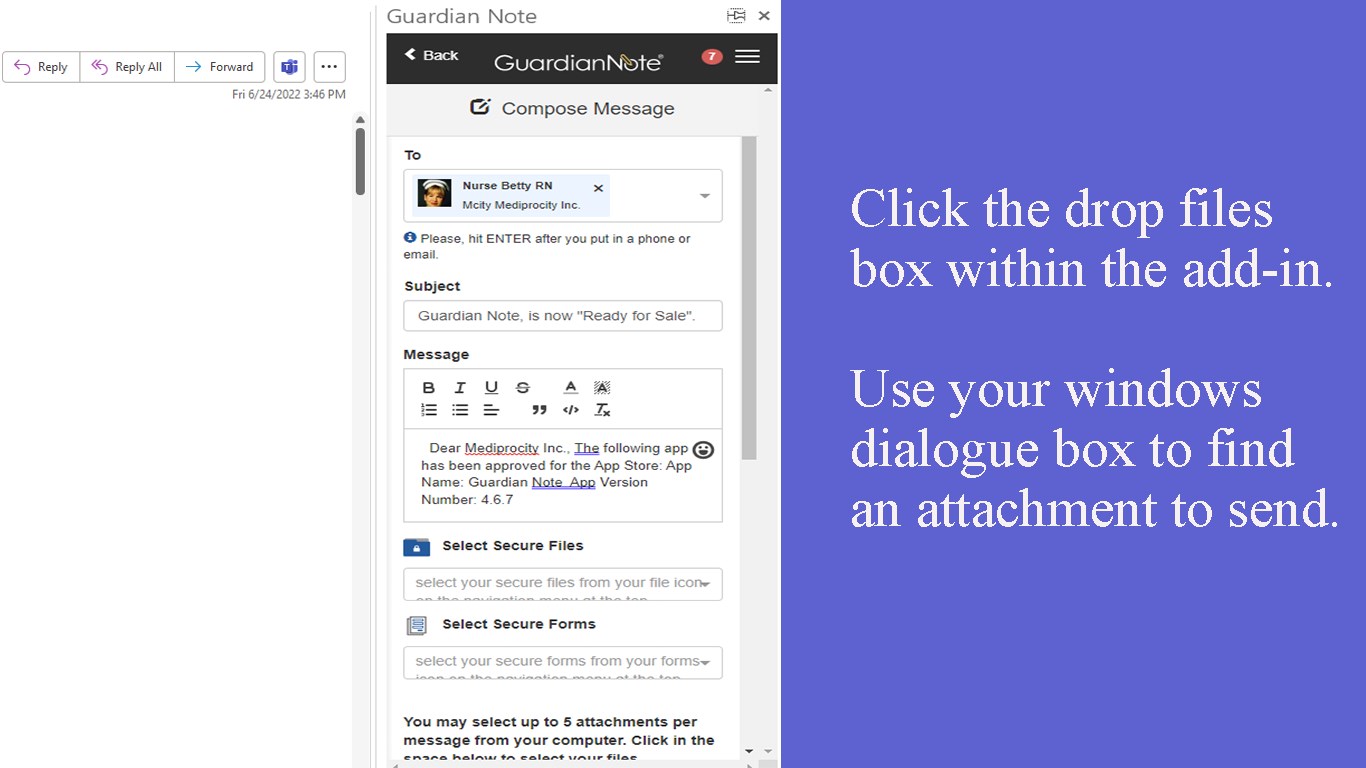
Task: Click the Subject input field
Action: [x=563, y=316]
